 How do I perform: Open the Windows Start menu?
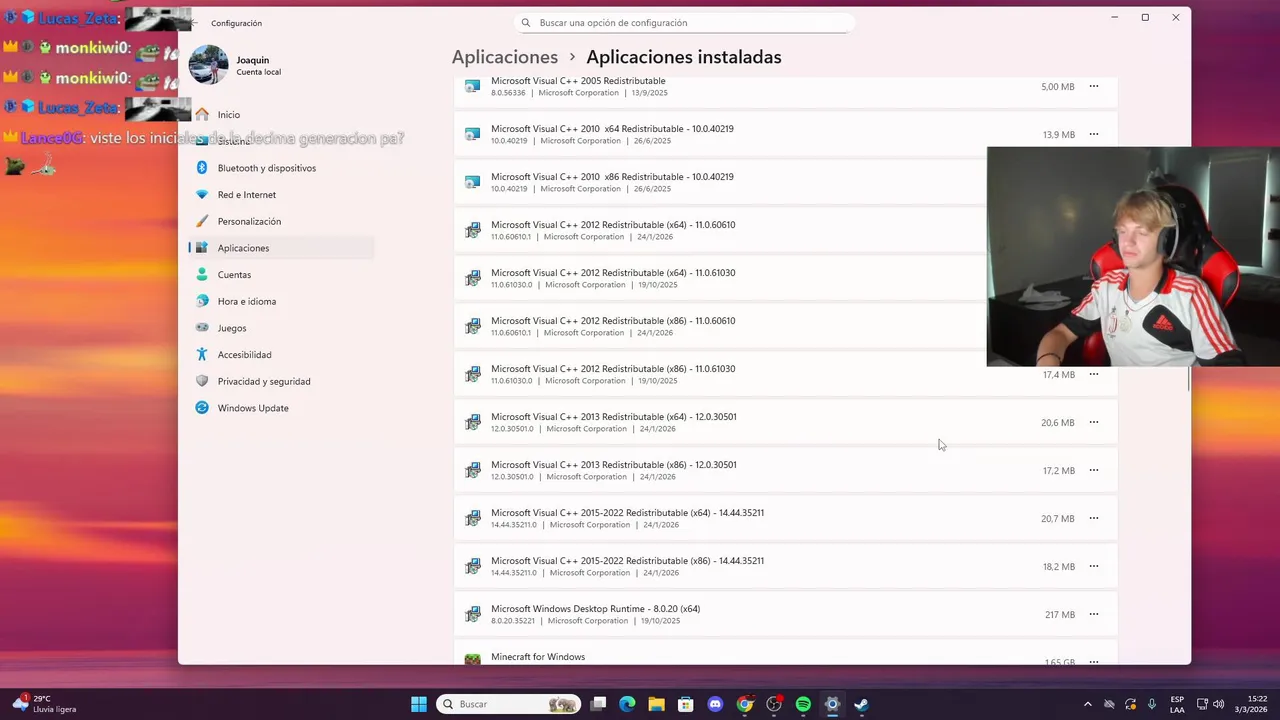click(419, 704)
